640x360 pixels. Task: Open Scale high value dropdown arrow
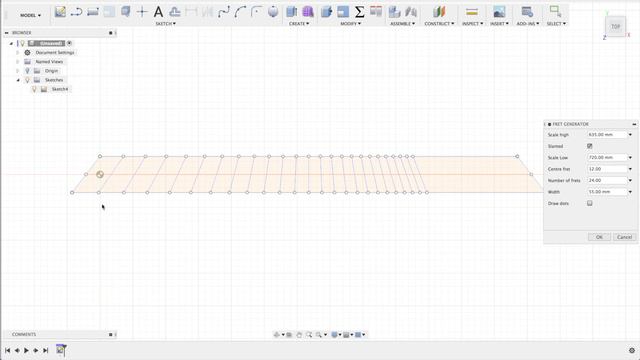pyautogui.click(x=630, y=134)
